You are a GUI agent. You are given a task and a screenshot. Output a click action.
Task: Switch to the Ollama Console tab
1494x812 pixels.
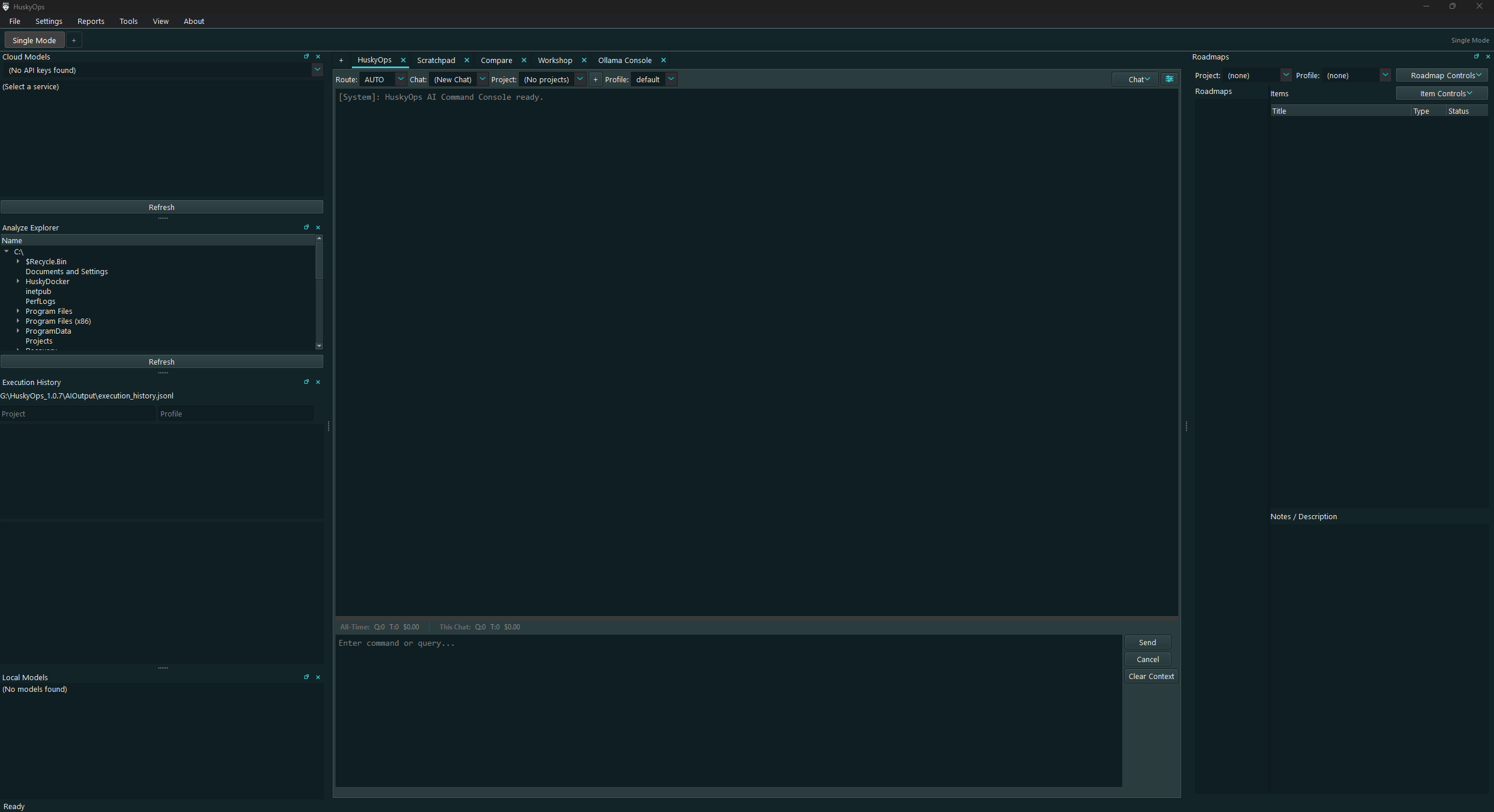[625, 60]
